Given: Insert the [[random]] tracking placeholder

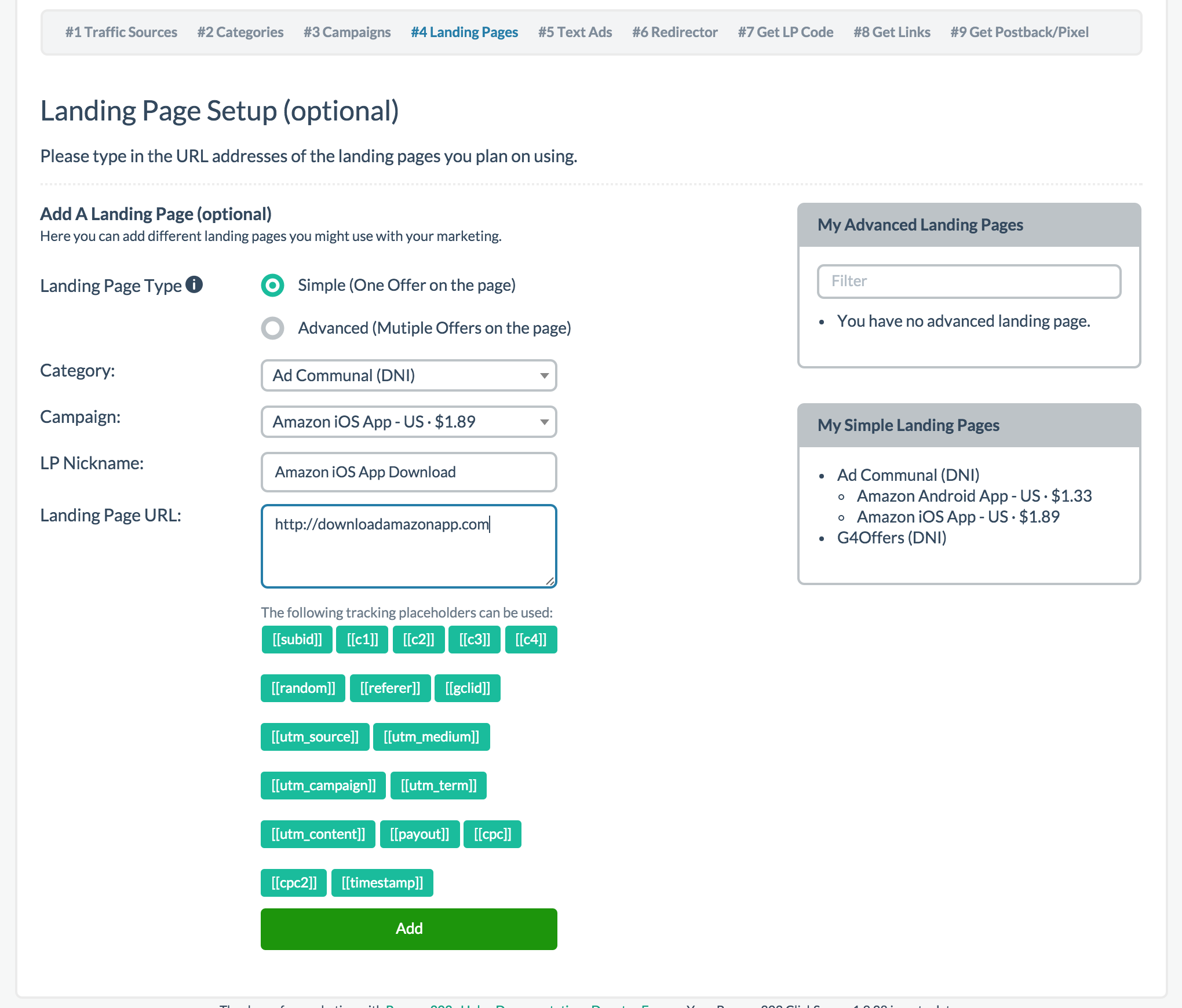Looking at the screenshot, I should (x=302, y=688).
